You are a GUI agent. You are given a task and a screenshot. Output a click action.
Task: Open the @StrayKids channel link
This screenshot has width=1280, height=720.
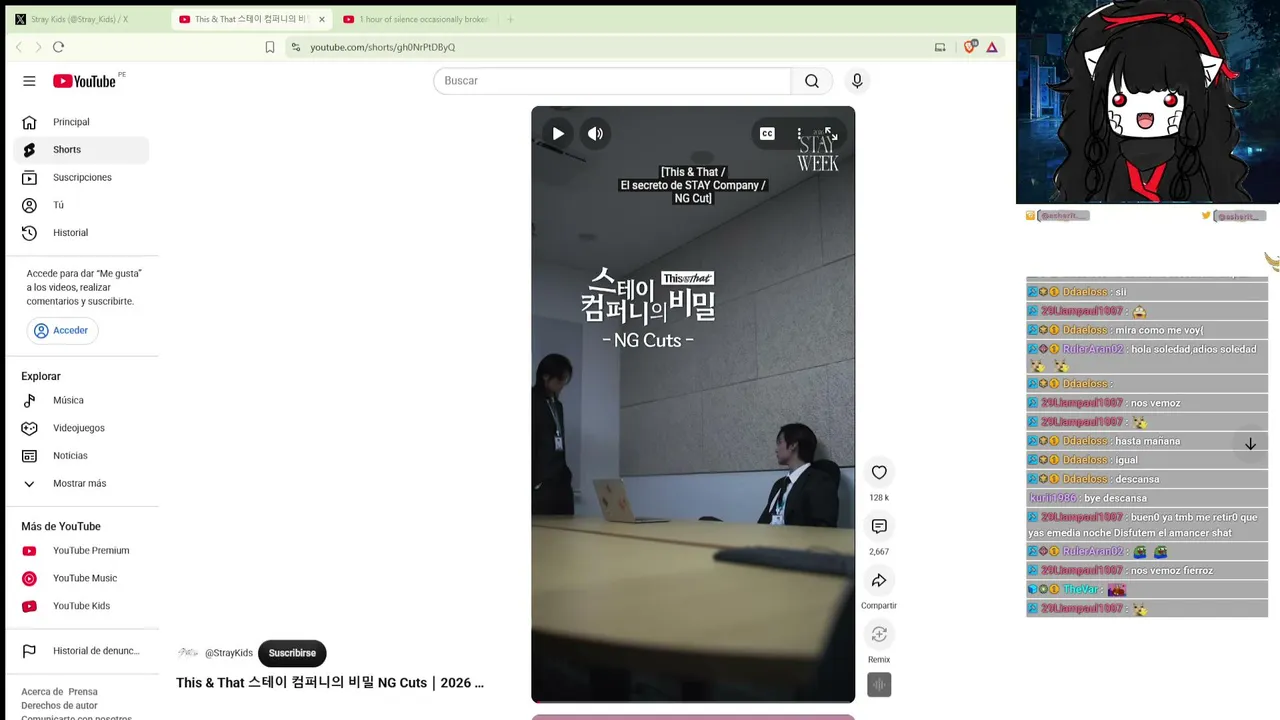(229, 653)
